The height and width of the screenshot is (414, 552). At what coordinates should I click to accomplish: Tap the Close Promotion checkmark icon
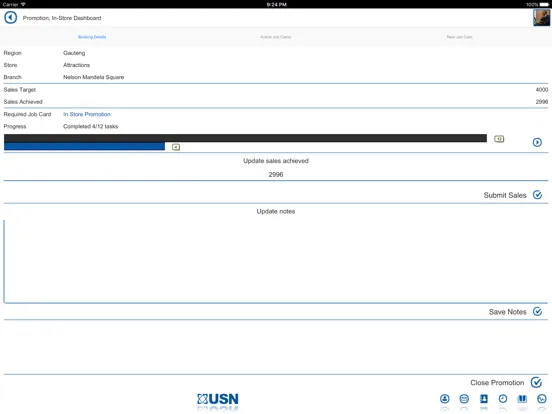[537, 382]
